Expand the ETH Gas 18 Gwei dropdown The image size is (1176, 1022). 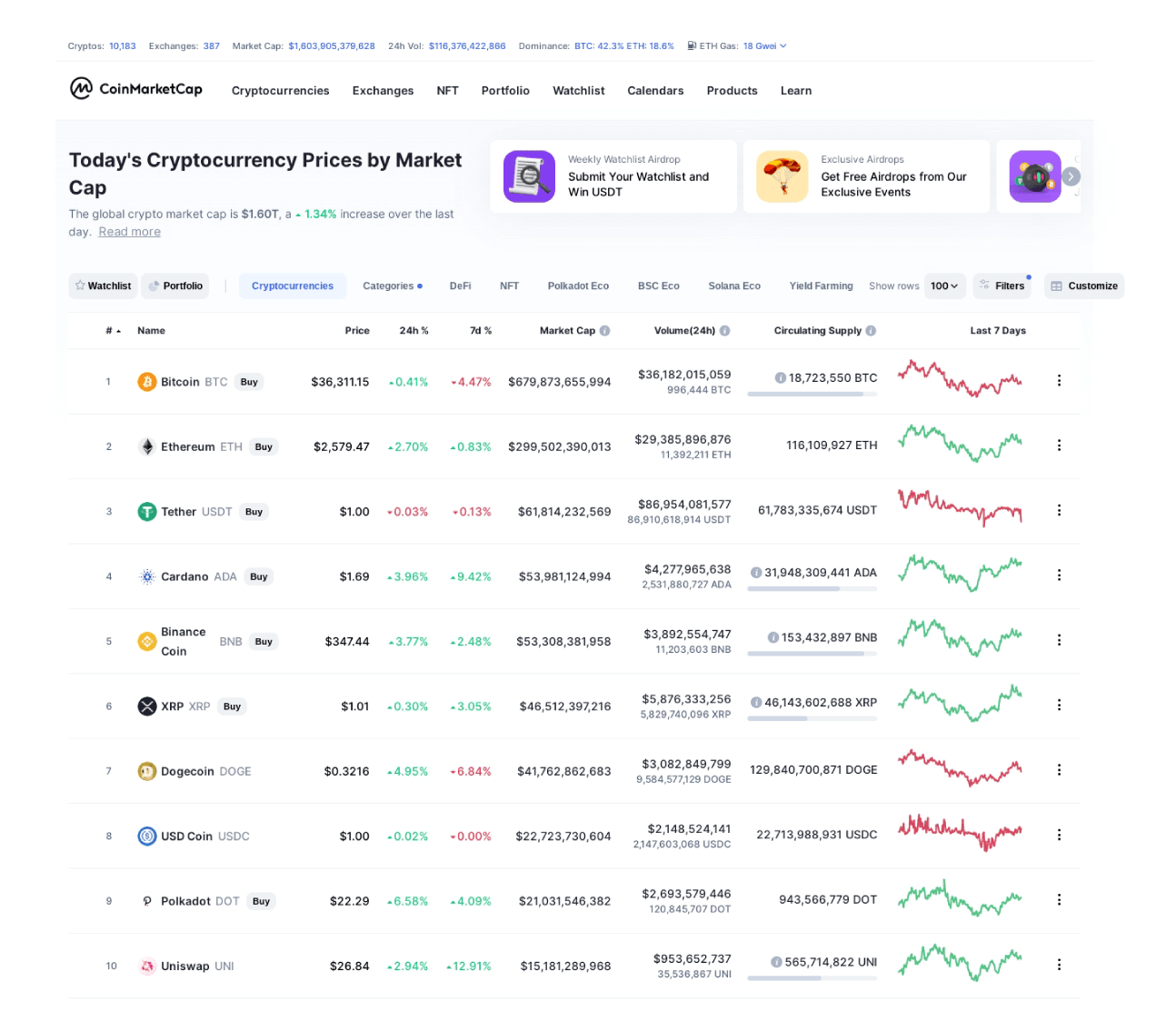tap(764, 45)
